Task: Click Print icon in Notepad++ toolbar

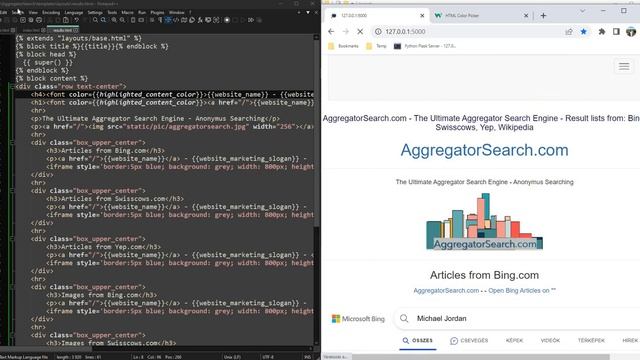Action: 39,20
